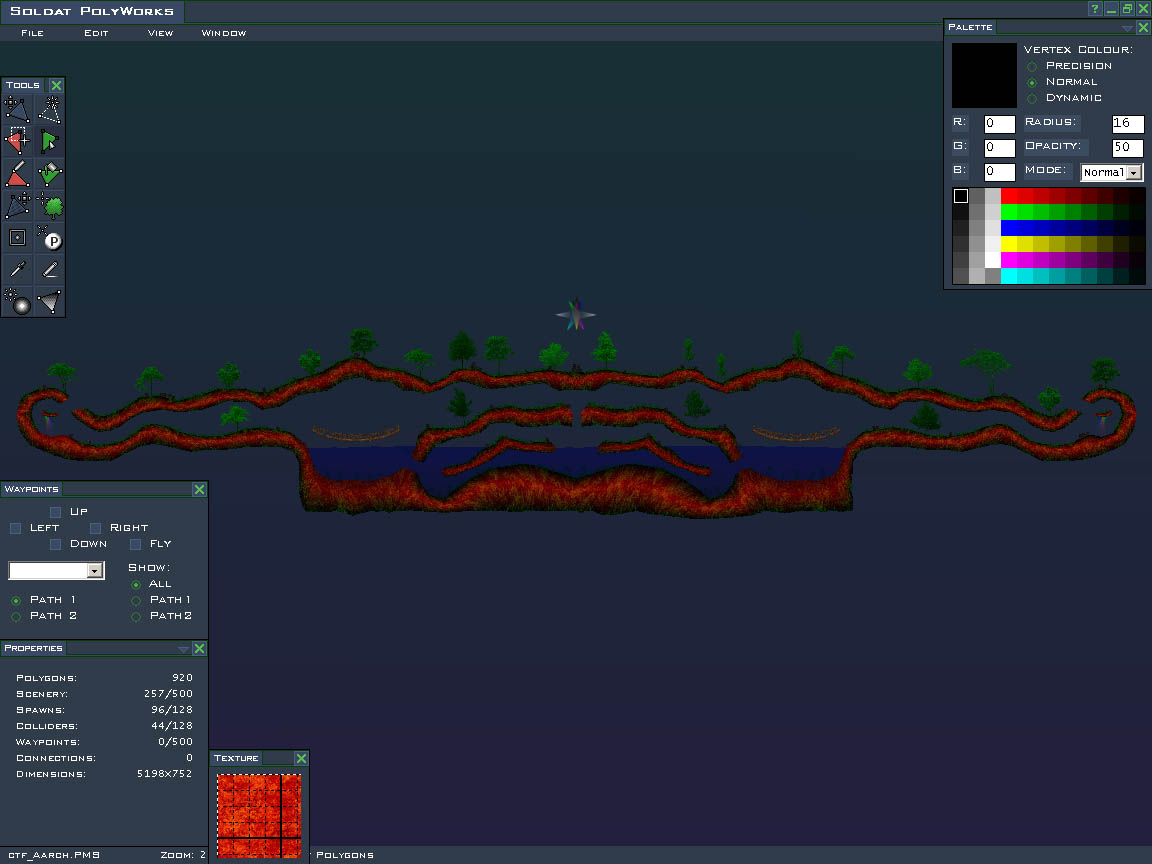Enable the Up waypoint checkbox
This screenshot has width=1152, height=864.
[x=56, y=512]
